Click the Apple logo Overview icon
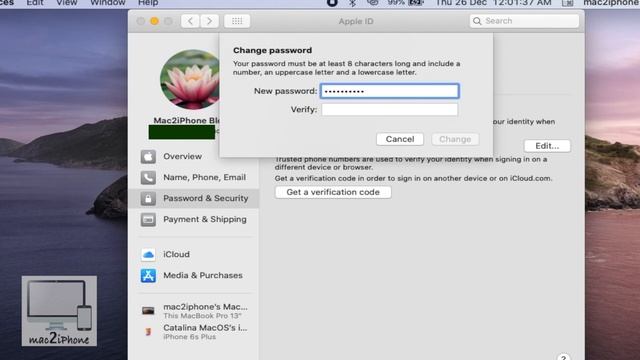640x360 pixels. point(148,156)
